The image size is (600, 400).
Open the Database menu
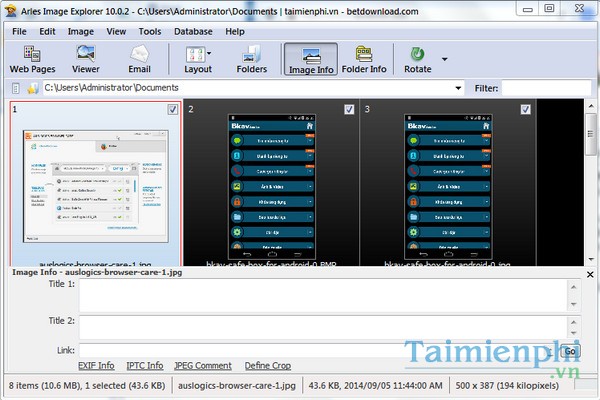(193, 32)
